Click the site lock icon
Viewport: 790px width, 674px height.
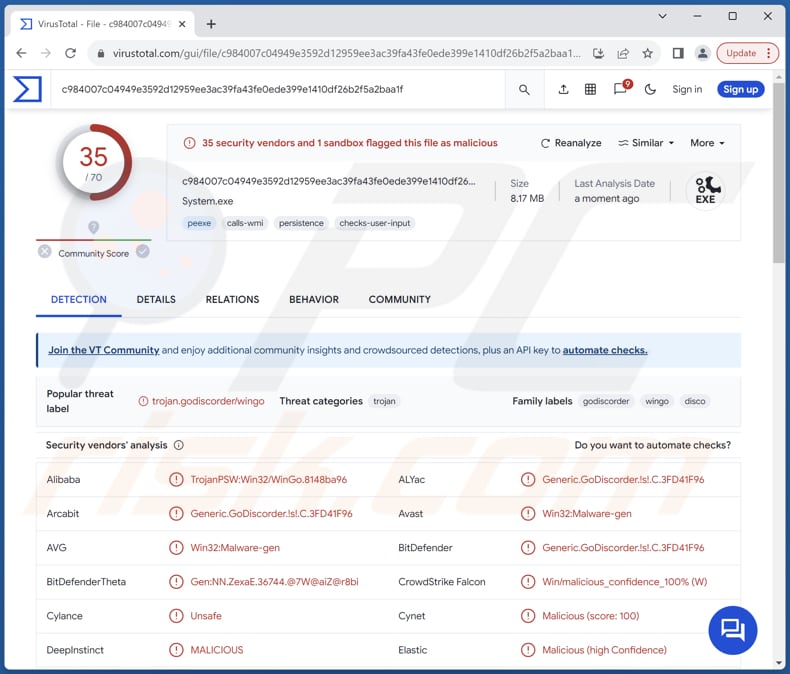(101, 53)
